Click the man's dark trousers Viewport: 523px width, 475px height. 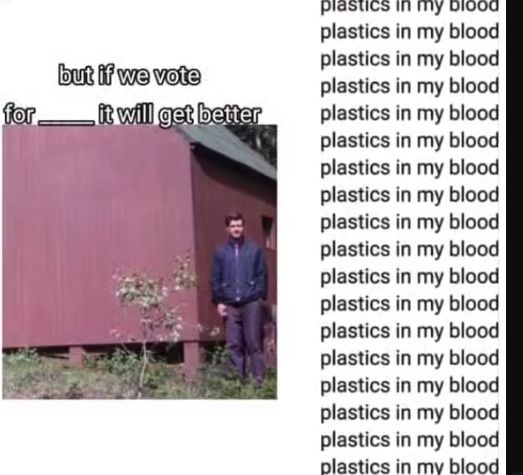coord(244,340)
